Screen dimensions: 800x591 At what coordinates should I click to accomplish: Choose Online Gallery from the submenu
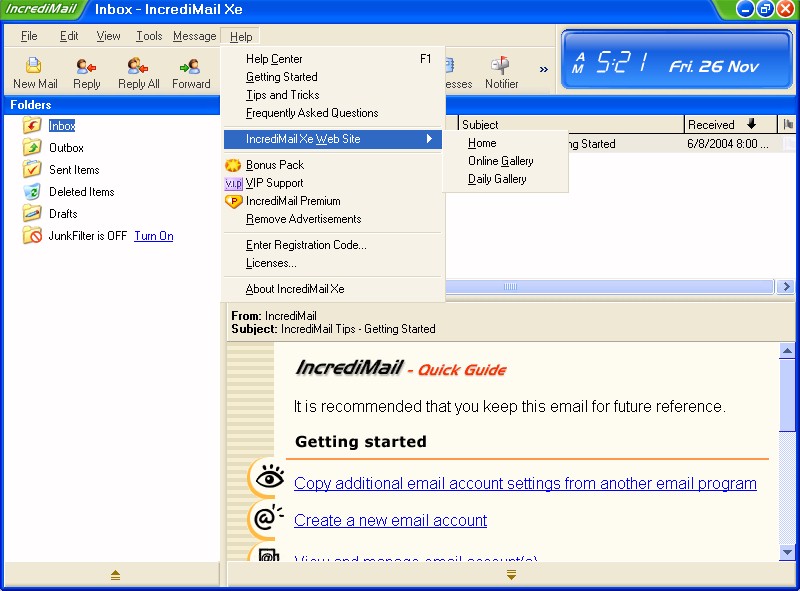pyautogui.click(x=500, y=161)
